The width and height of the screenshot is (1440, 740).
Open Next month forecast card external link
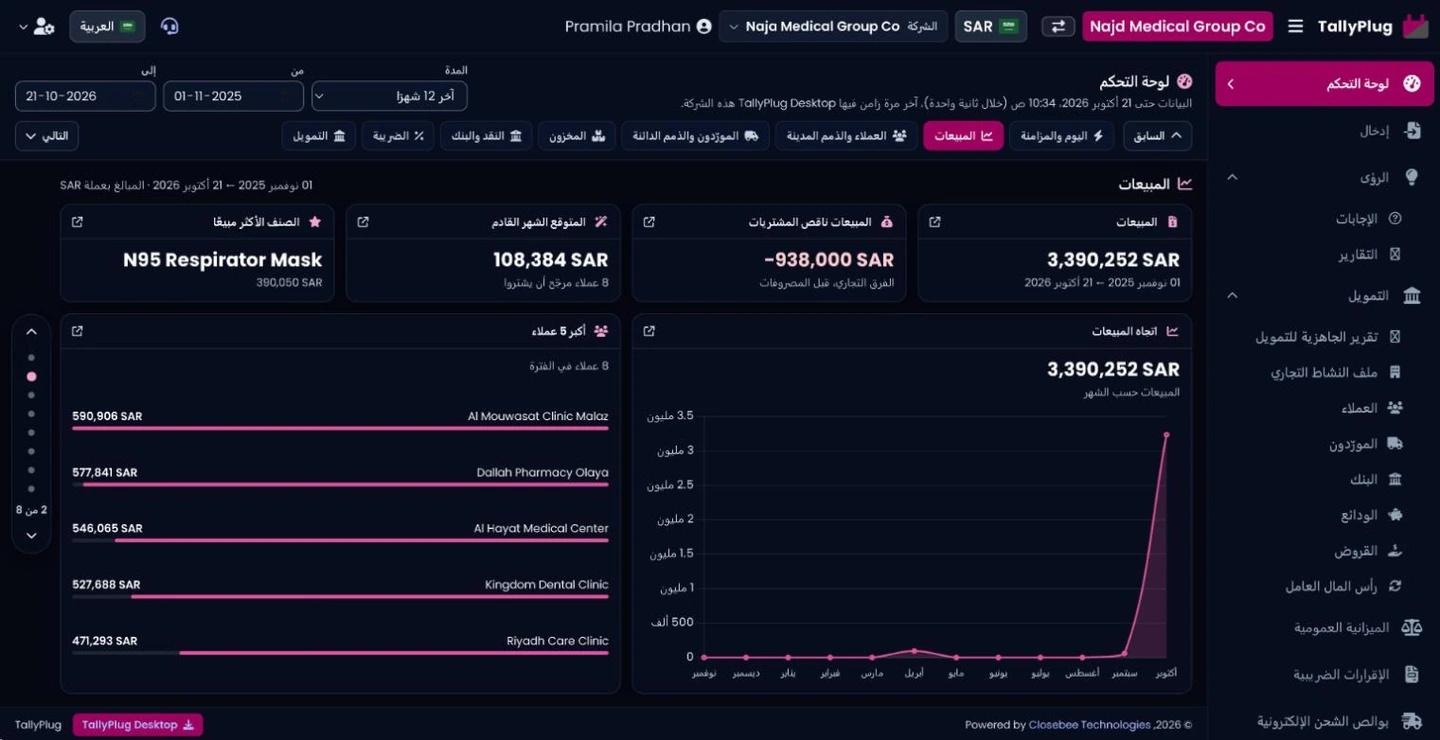363,221
